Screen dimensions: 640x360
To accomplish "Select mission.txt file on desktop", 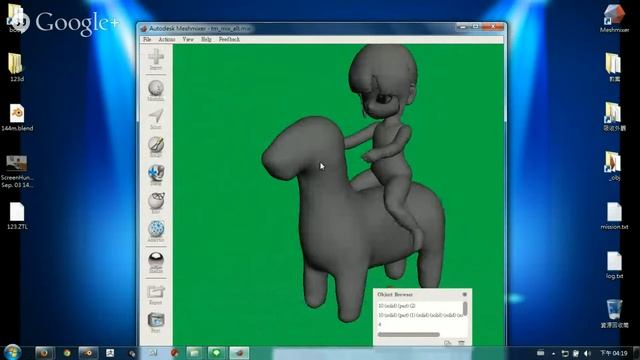I will point(614,216).
